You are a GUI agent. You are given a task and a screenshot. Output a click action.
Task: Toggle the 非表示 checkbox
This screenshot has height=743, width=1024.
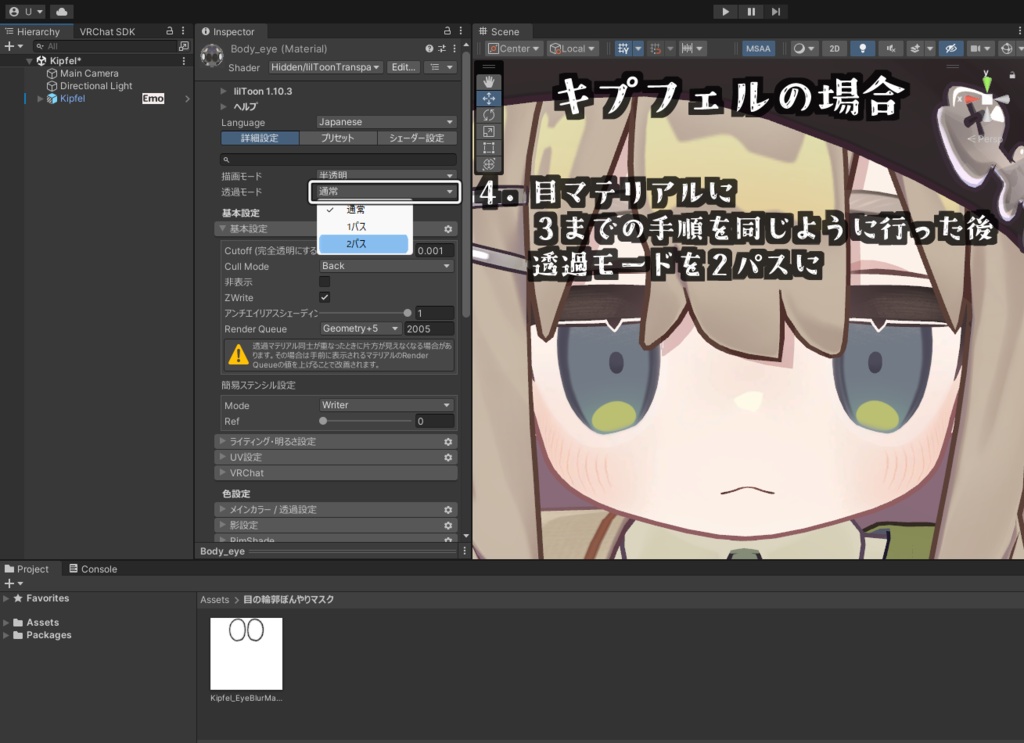click(x=325, y=281)
